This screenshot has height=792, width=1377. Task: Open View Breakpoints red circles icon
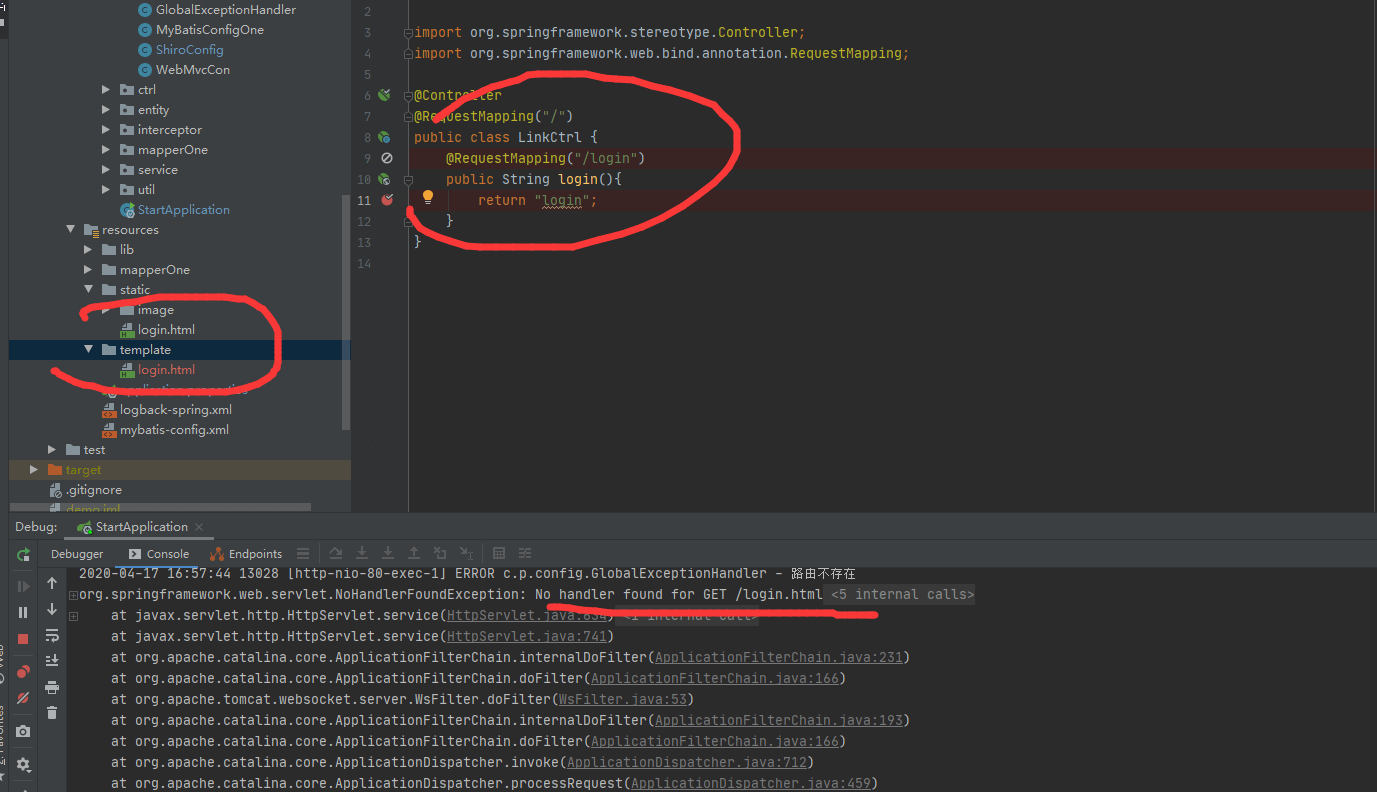pyautogui.click(x=23, y=672)
